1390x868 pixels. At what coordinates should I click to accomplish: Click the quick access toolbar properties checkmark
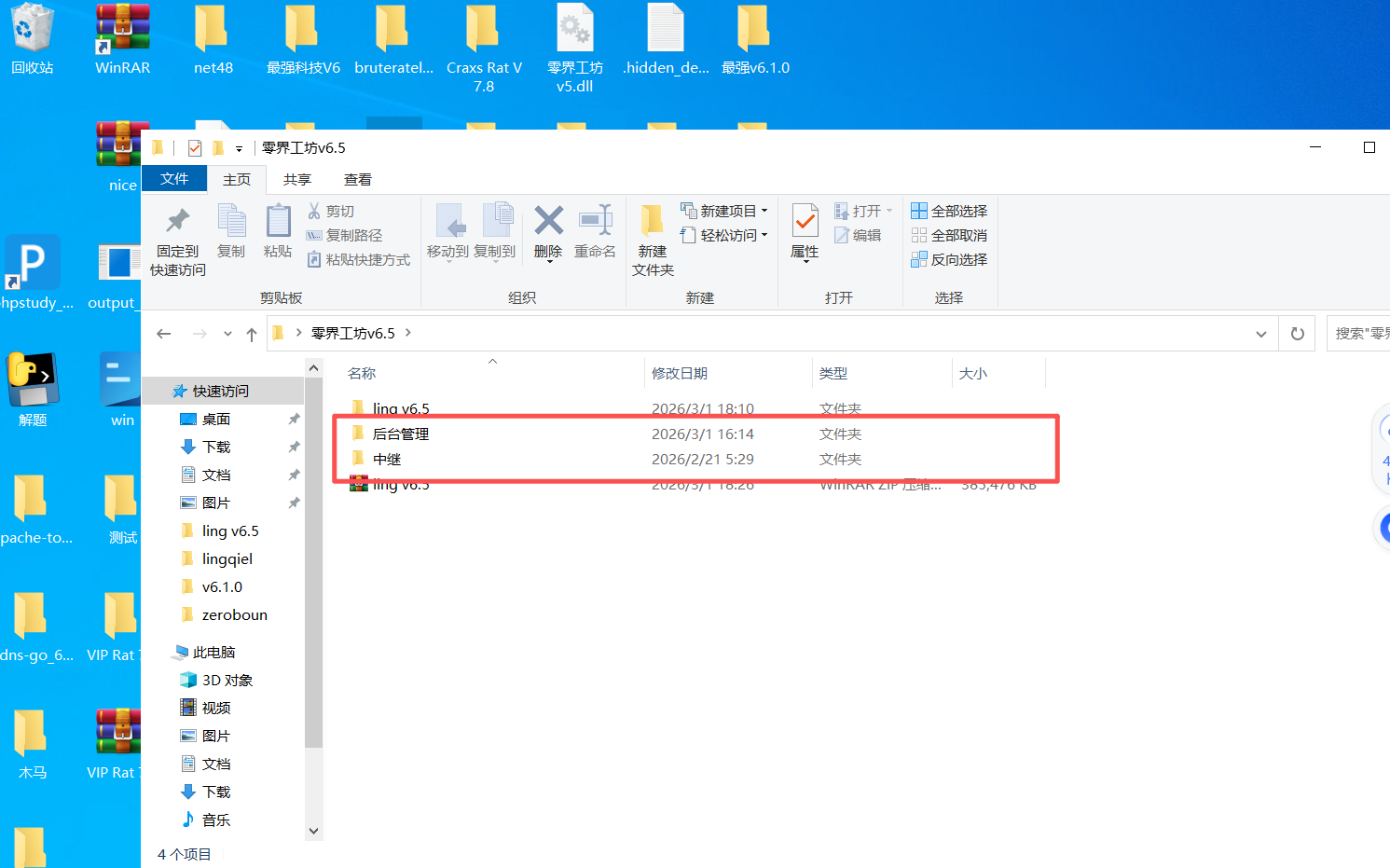195,148
